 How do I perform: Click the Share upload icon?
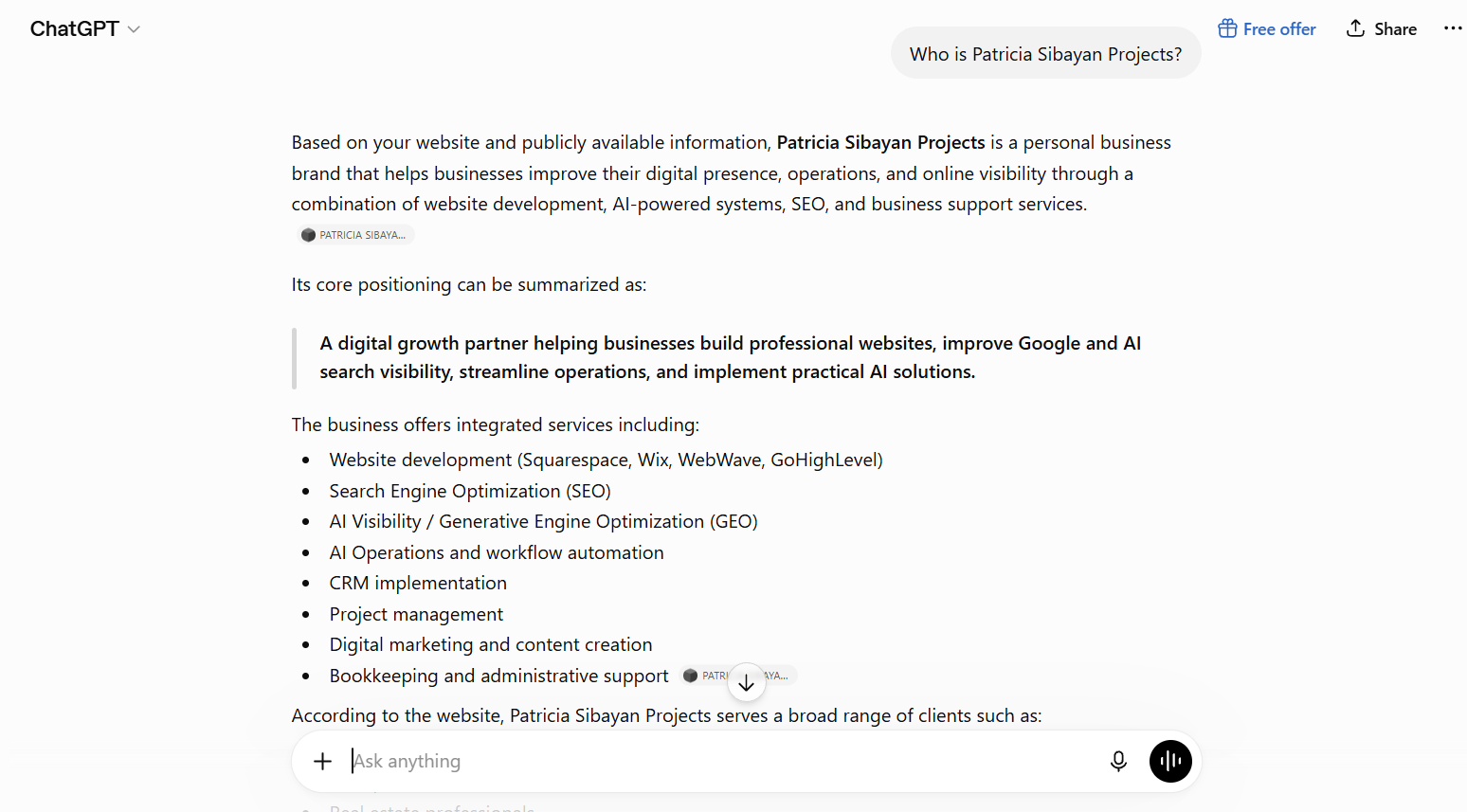(x=1356, y=28)
